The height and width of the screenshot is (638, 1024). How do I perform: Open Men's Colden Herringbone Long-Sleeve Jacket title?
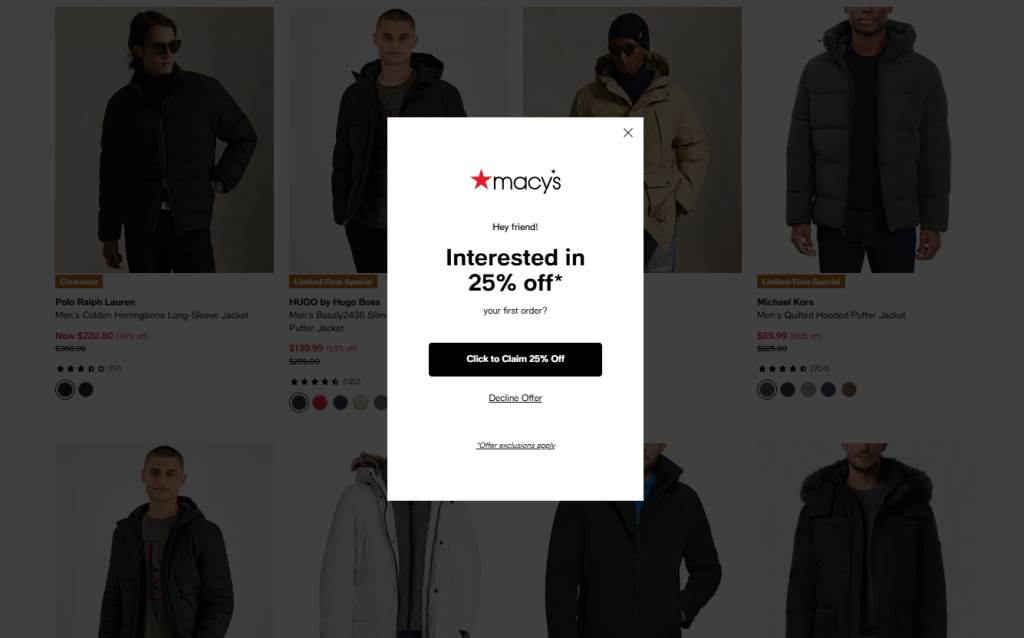coord(152,315)
